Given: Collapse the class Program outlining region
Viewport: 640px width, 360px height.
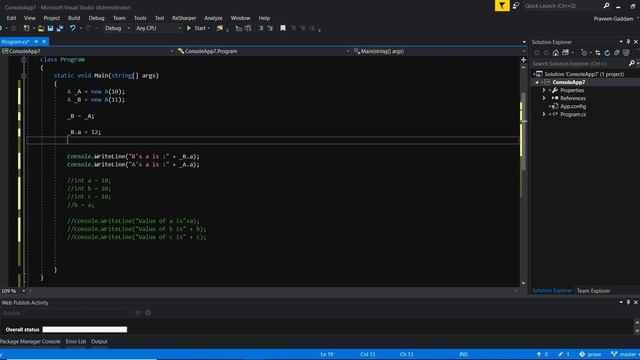Looking at the screenshot, I should [24, 60].
